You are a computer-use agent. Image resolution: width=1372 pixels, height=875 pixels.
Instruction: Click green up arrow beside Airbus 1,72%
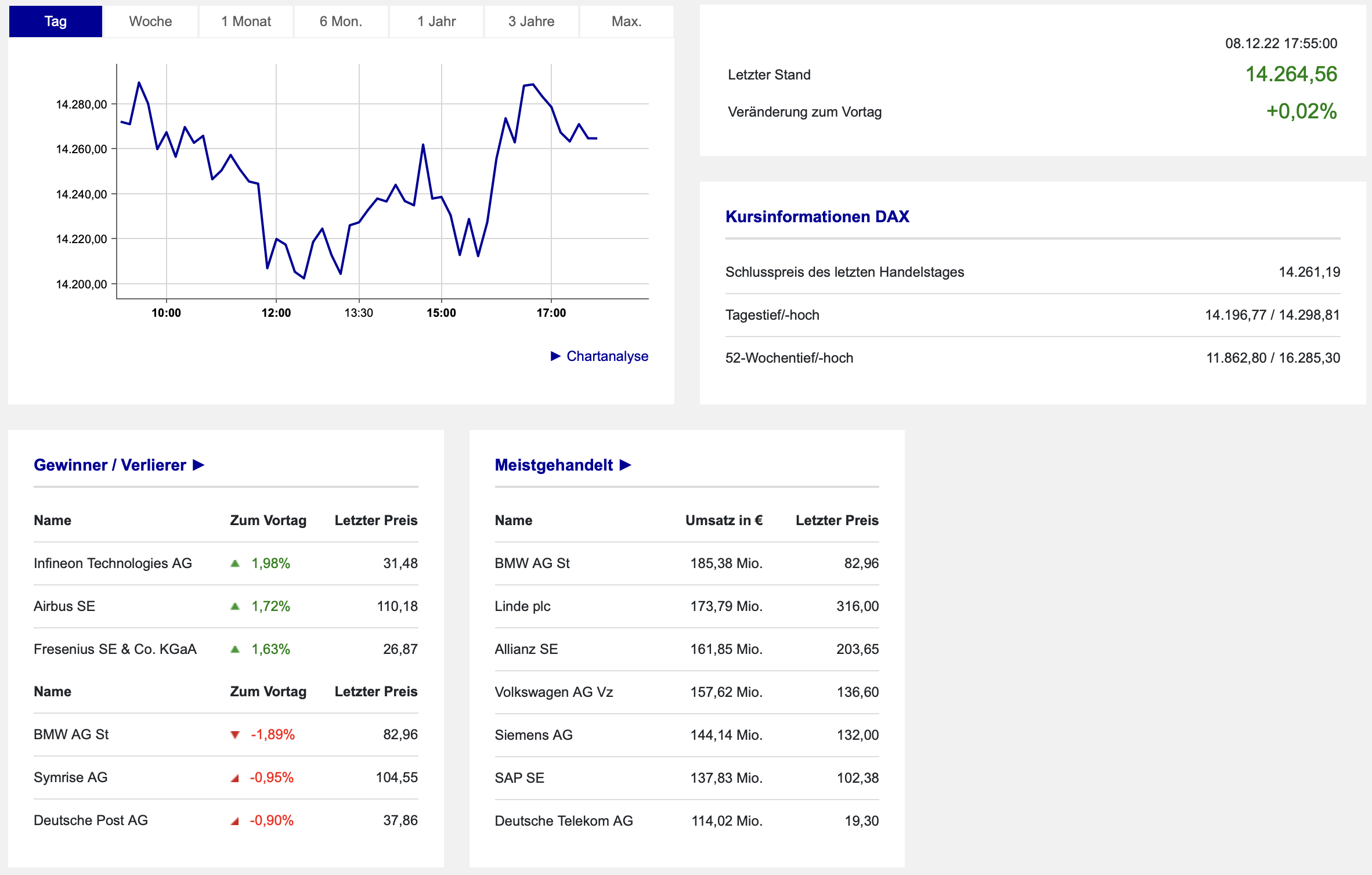click(x=235, y=606)
